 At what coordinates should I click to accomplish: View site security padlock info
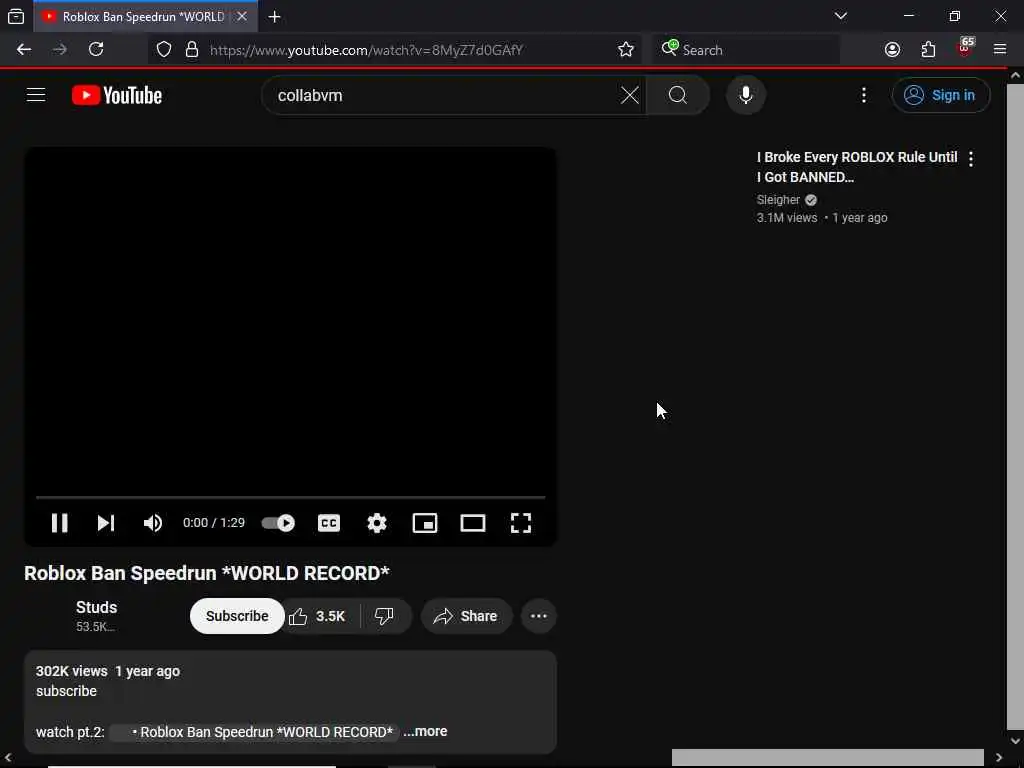tap(192, 50)
